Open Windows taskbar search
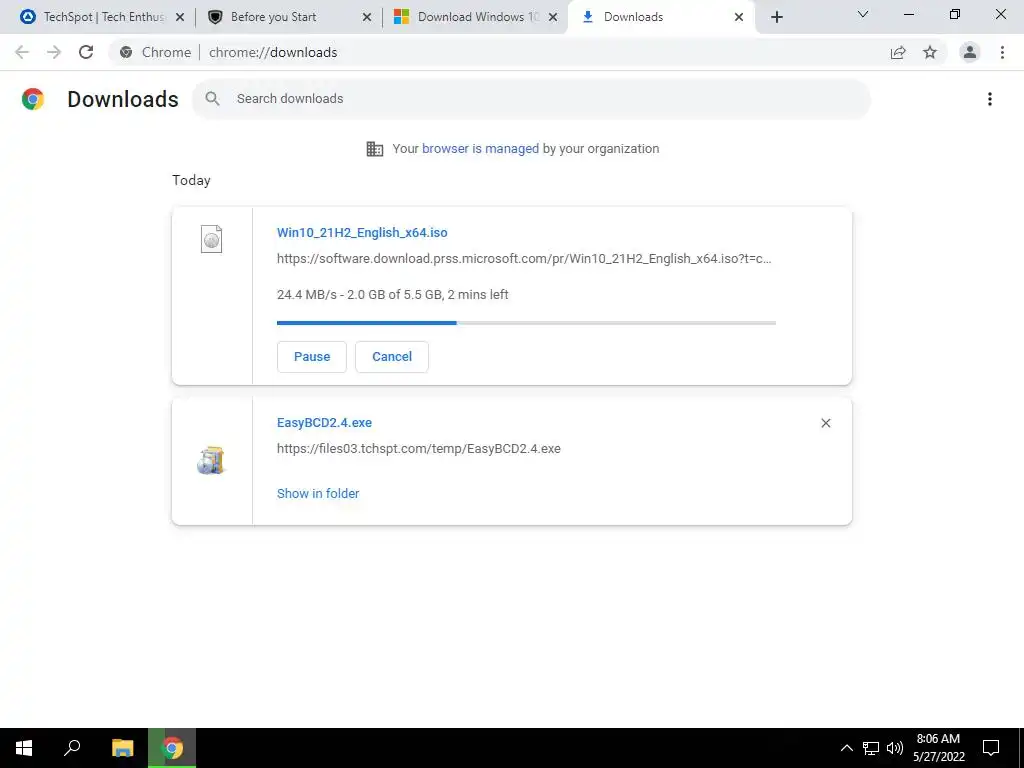The image size is (1024, 768). (72, 748)
